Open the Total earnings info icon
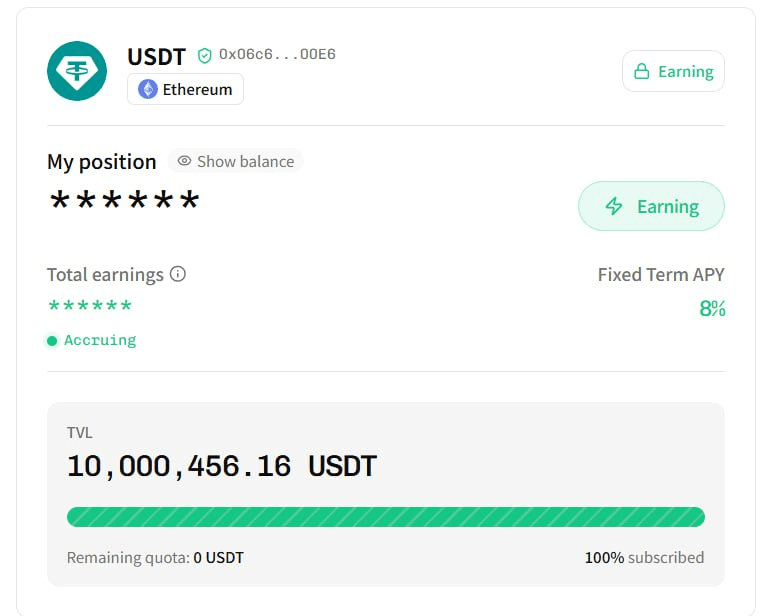This screenshot has width=769, height=616. (x=178, y=274)
